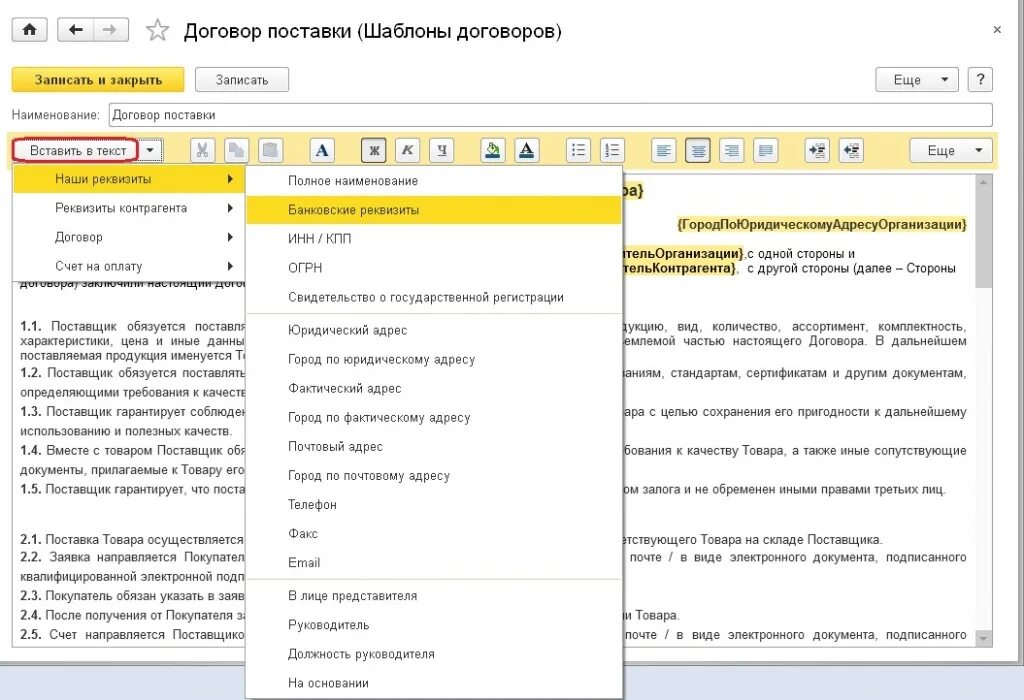The height and width of the screenshot is (700, 1024).
Task: Open the Наши реквизиты submenu
Action: (x=129, y=179)
